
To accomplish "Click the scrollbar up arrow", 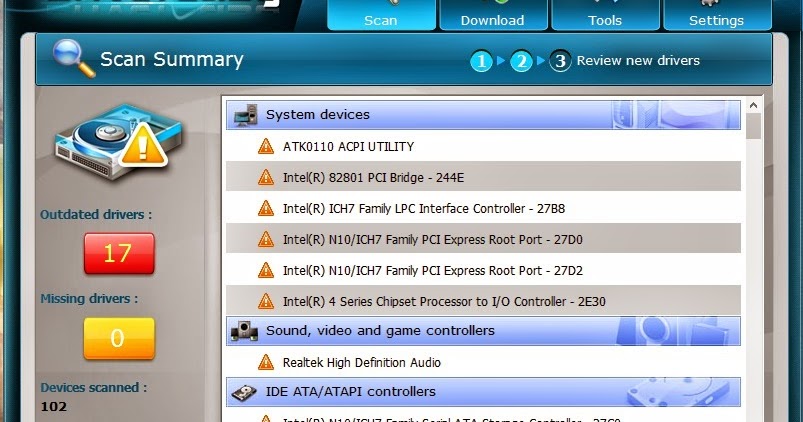I will (x=753, y=105).
